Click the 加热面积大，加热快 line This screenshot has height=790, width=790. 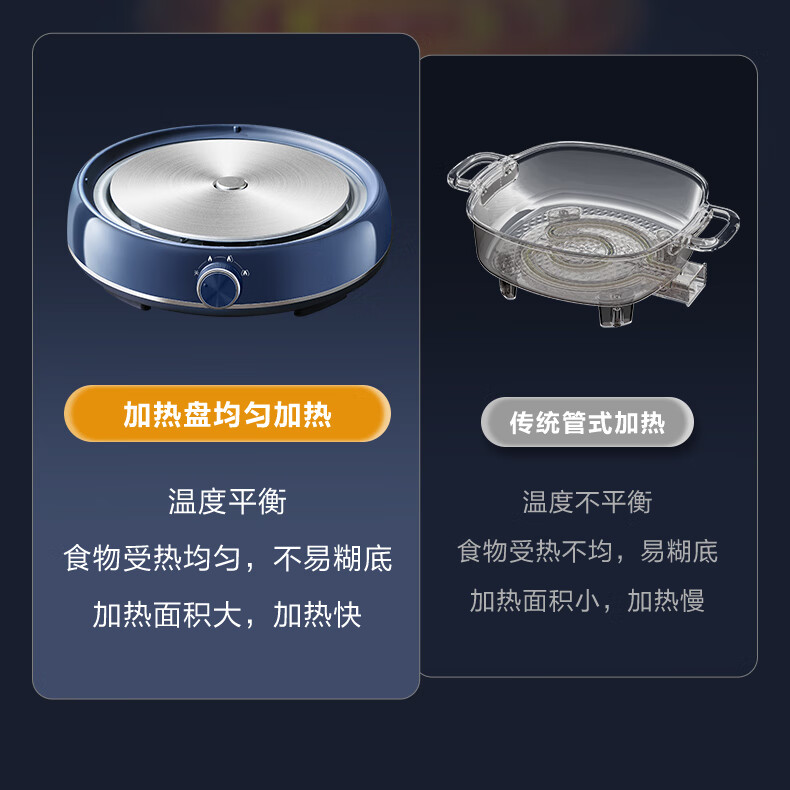[x=227, y=615]
